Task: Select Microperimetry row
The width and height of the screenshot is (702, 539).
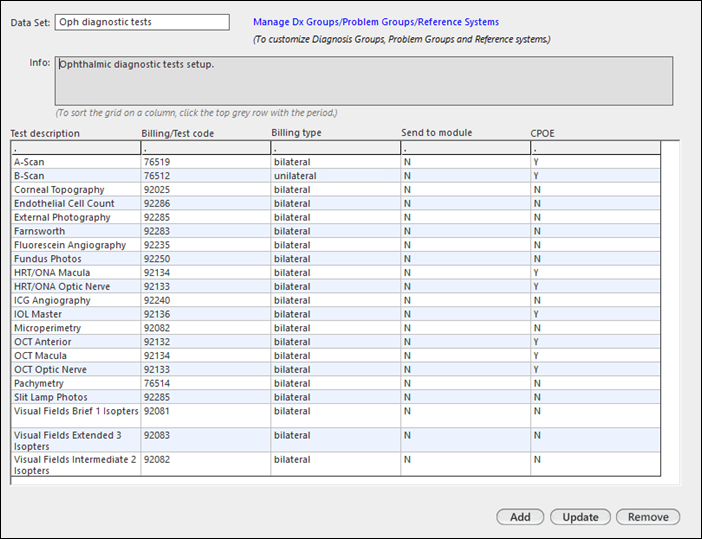Action: pos(336,329)
